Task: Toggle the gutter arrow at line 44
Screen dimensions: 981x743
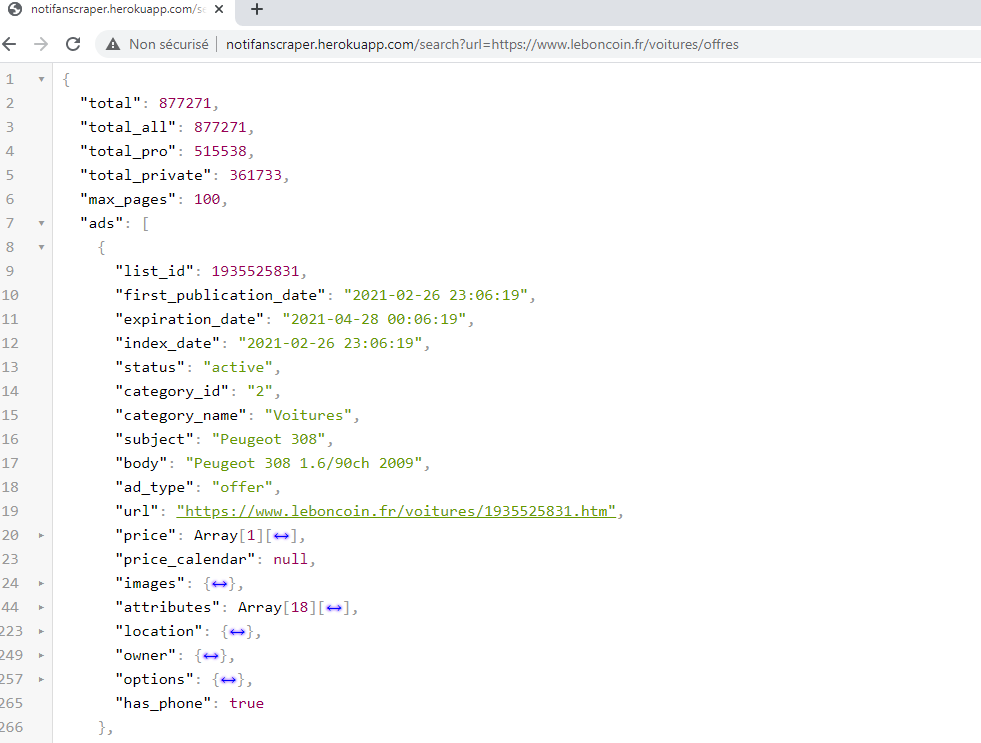Action: coord(41,607)
